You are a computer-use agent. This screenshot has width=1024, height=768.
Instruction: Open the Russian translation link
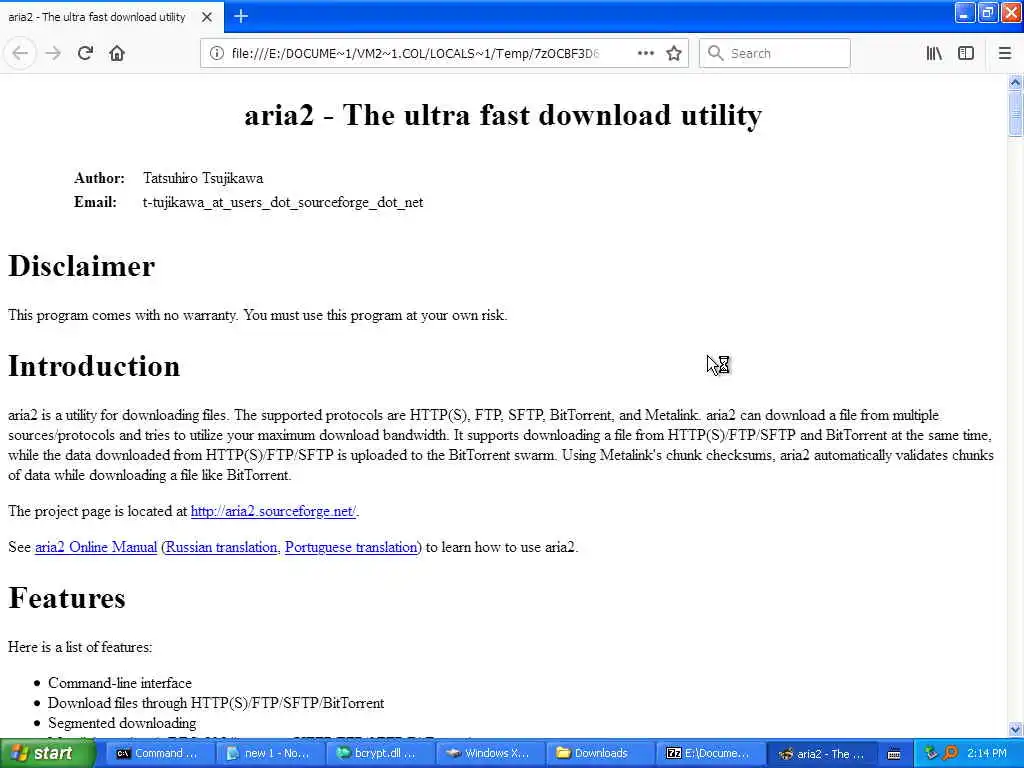(x=221, y=547)
